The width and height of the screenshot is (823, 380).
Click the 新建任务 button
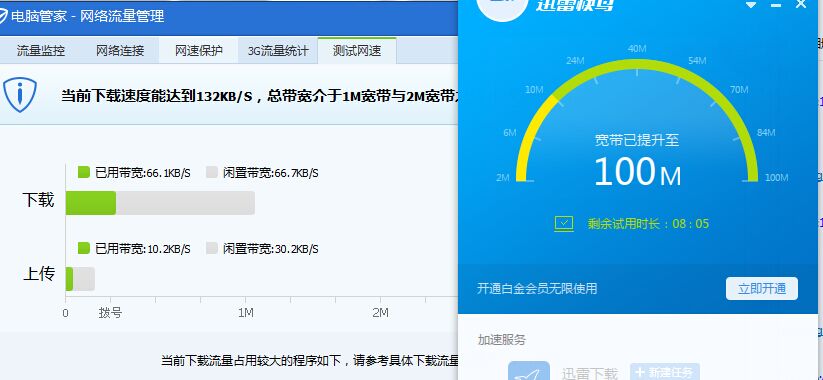(664, 372)
